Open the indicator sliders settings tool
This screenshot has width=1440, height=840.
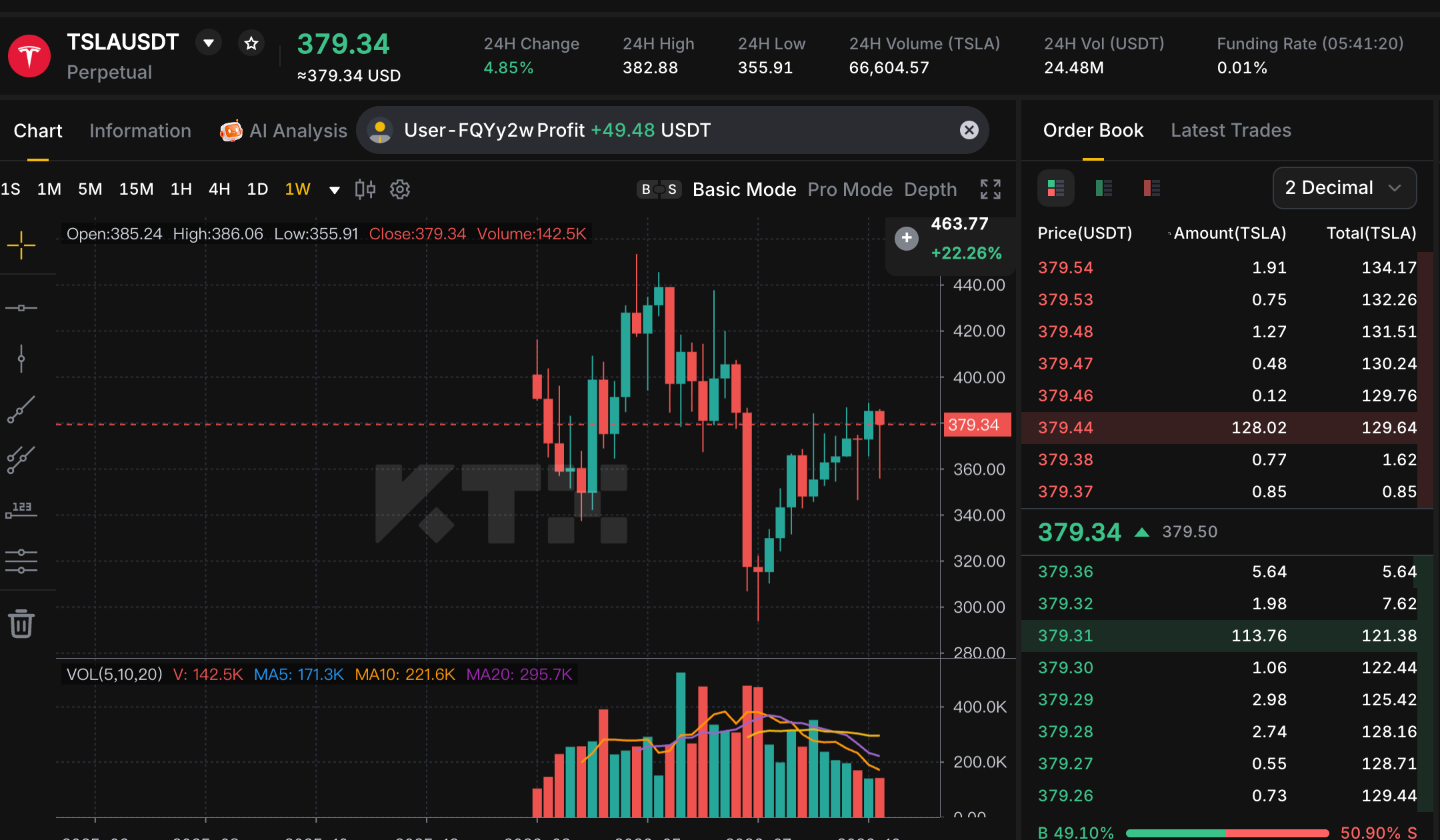(21, 561)
